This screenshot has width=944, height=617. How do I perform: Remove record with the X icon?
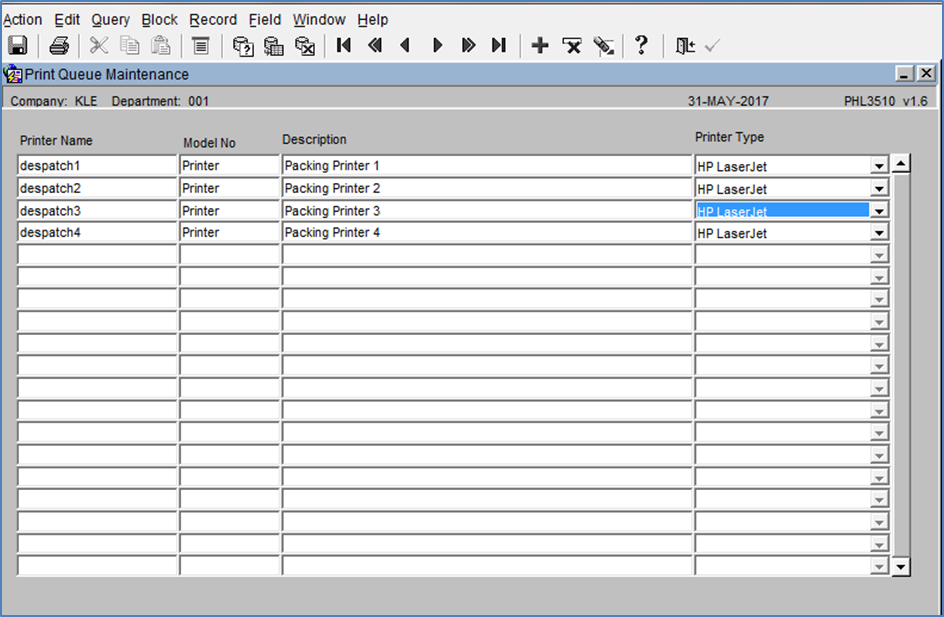click(x=572, y=46)
